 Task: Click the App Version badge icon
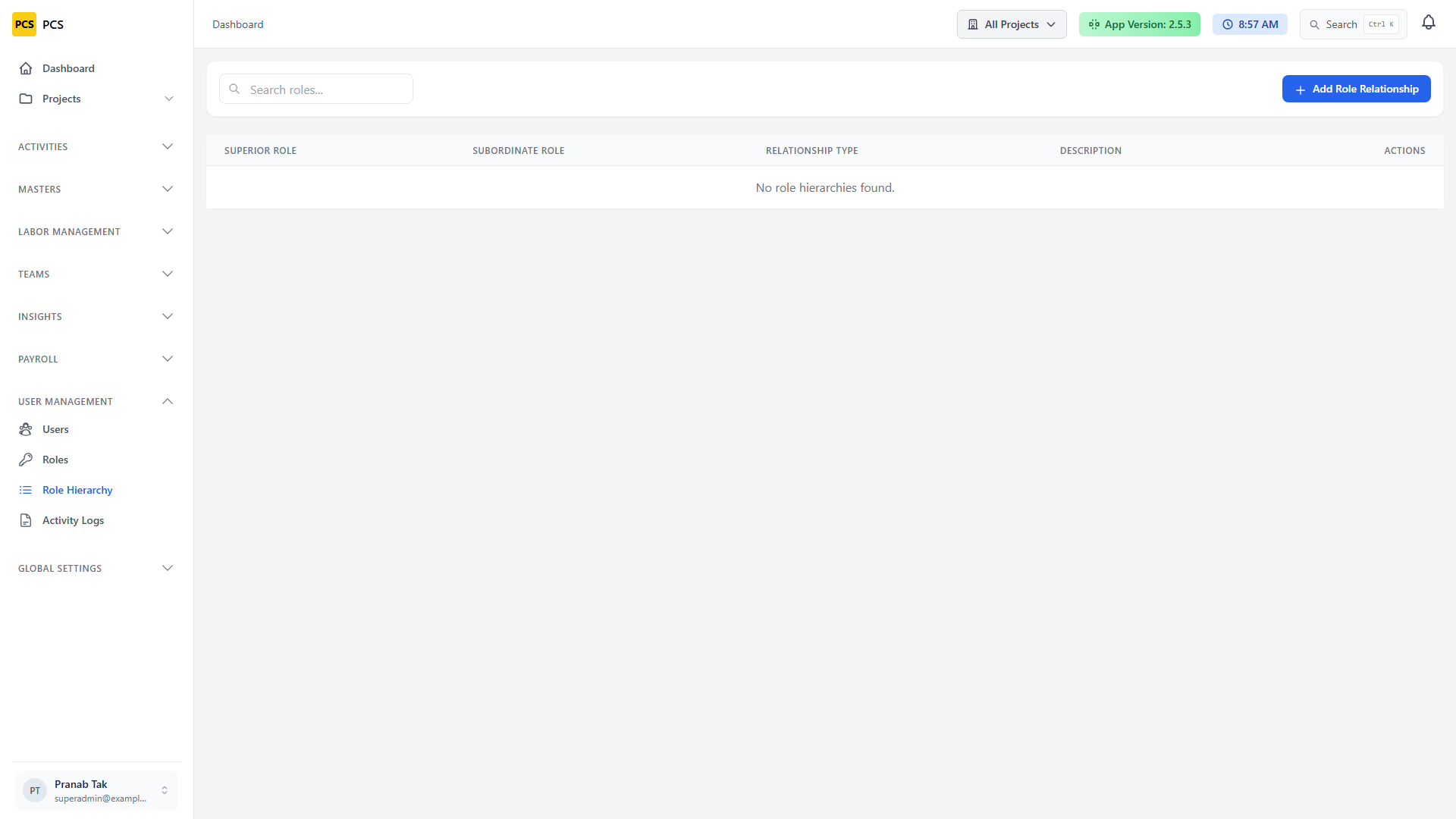coord(1094,24)
